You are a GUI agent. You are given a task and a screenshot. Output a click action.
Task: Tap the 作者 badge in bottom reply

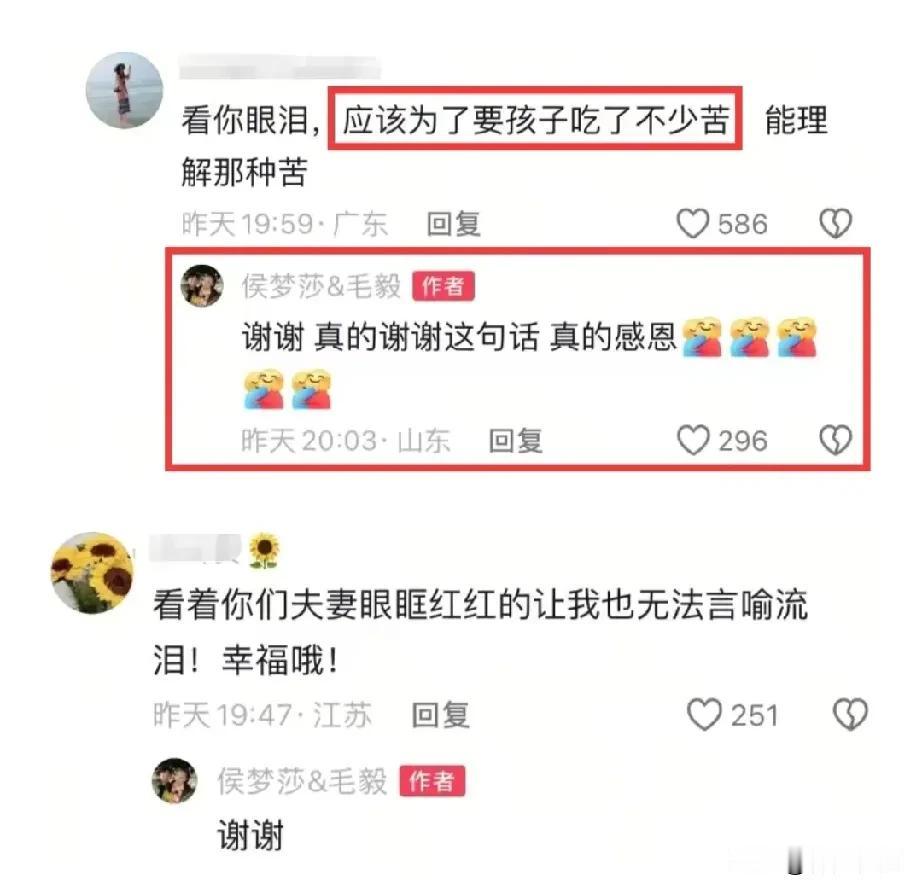coord(432,781)
